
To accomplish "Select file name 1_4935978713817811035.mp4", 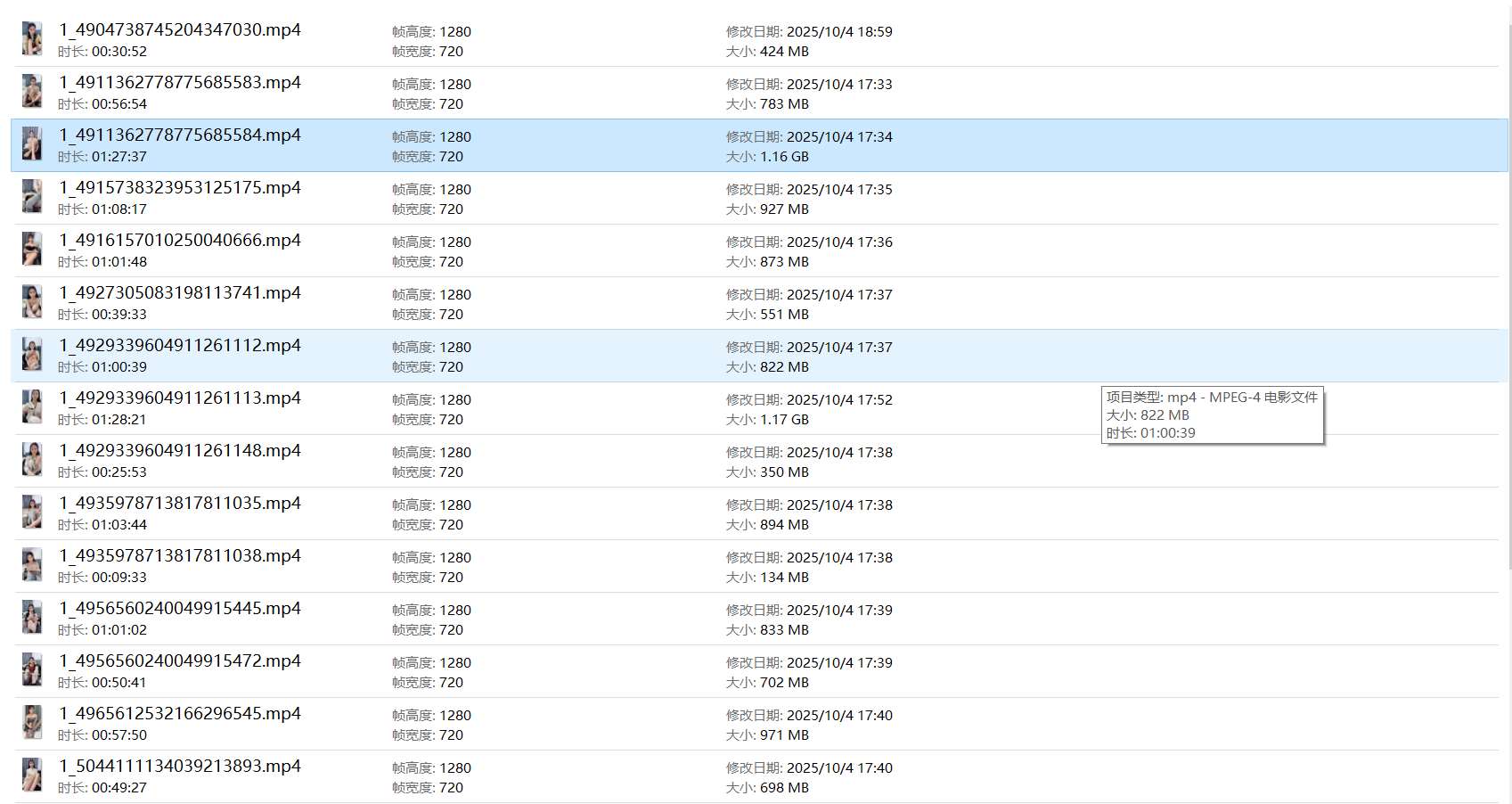I will click(180, 504).
